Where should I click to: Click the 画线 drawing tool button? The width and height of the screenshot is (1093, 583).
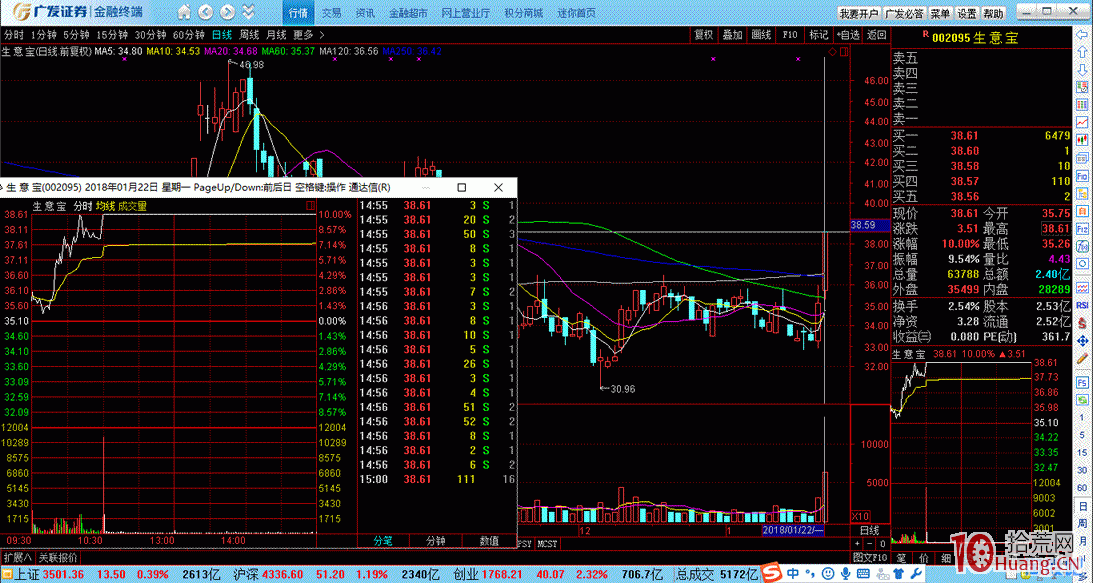pyautogui.click(x=761, y=35)
